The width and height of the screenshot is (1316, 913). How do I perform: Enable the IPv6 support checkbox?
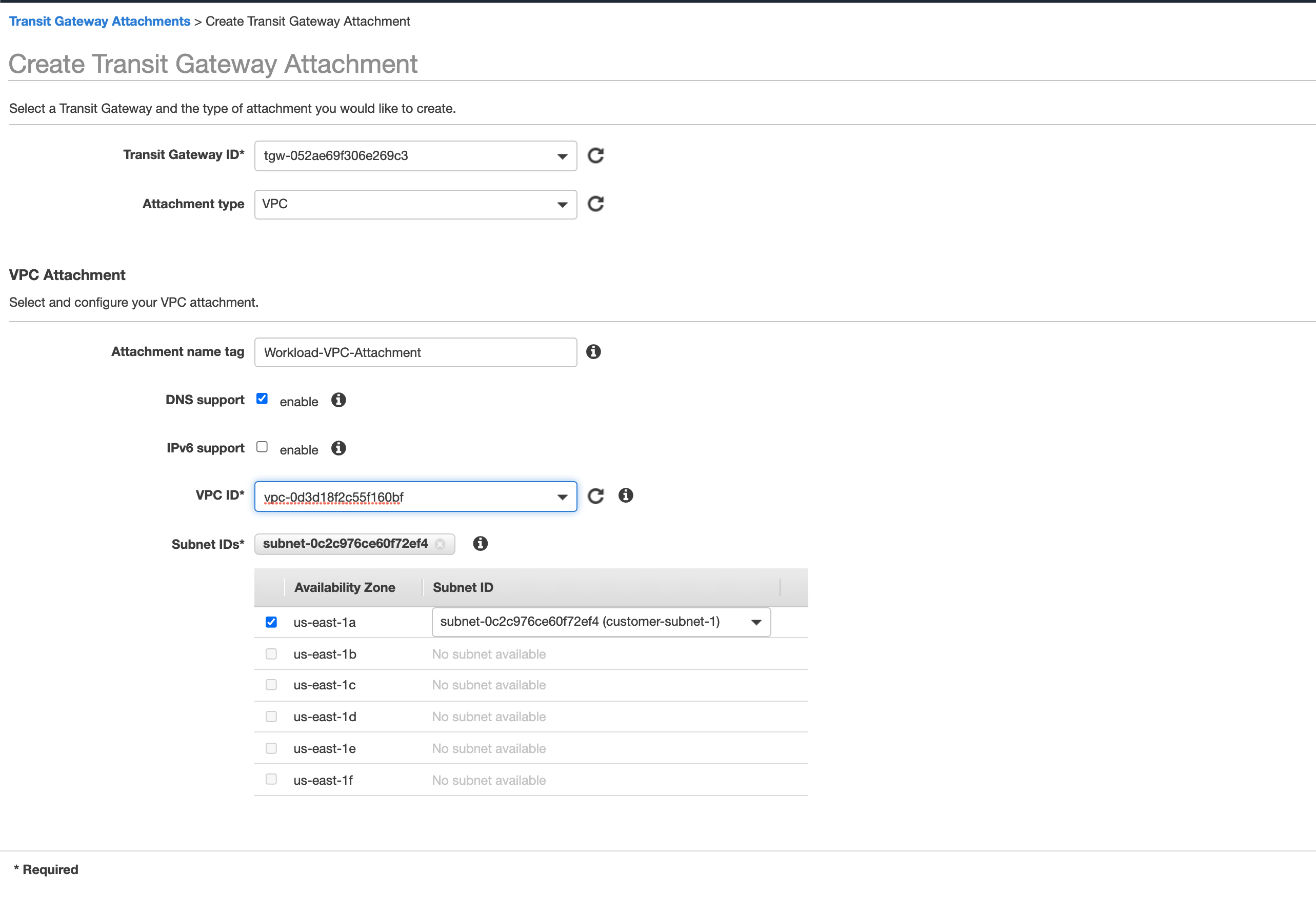262,447
